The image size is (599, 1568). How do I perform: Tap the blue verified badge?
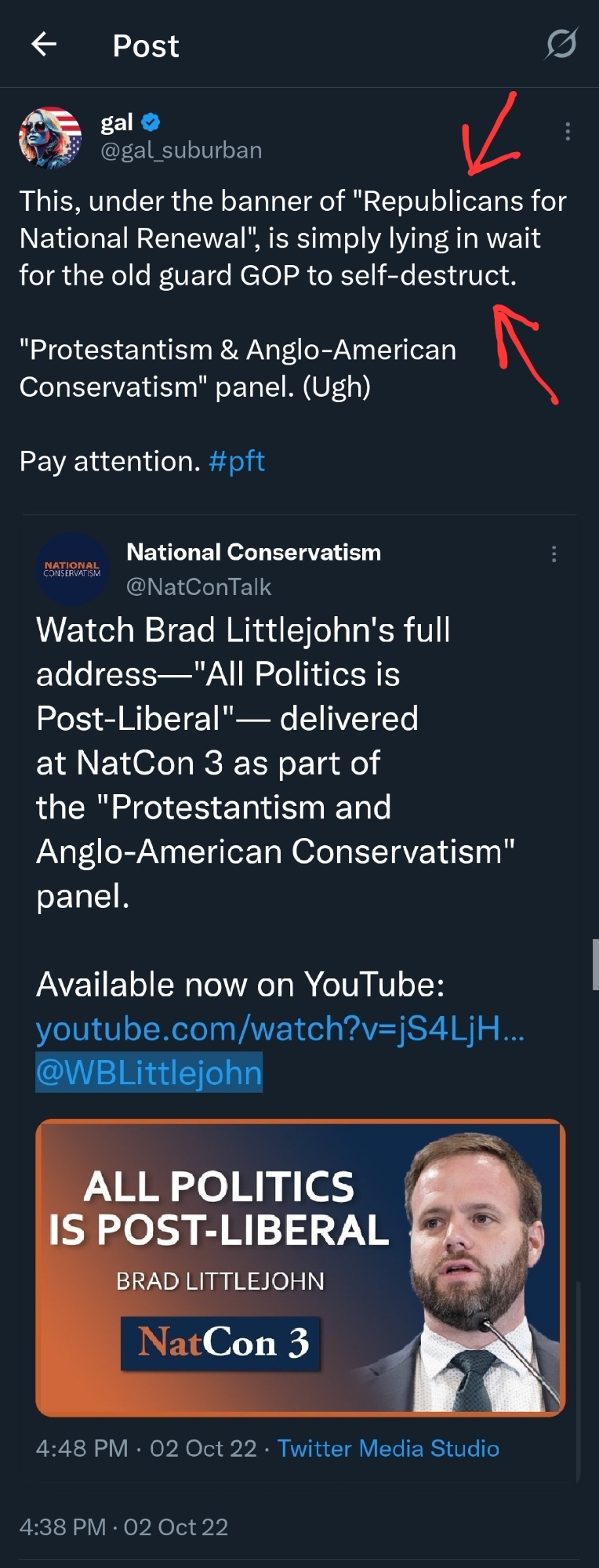pyautogui.click(x=151, y=122)
